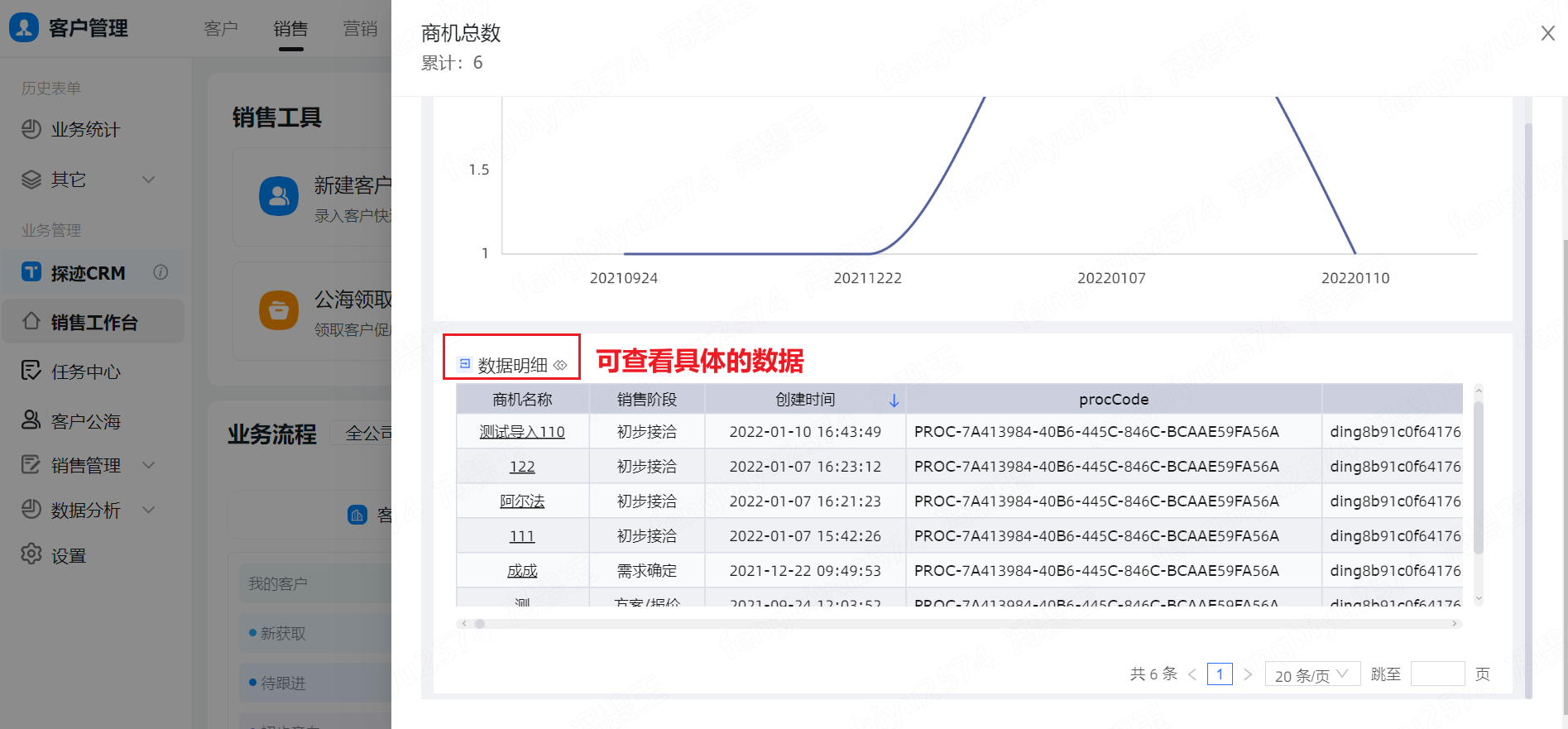Select page 1 in pagination
Viewport: 1568px width, 729px height.
tap(1220, 674)
